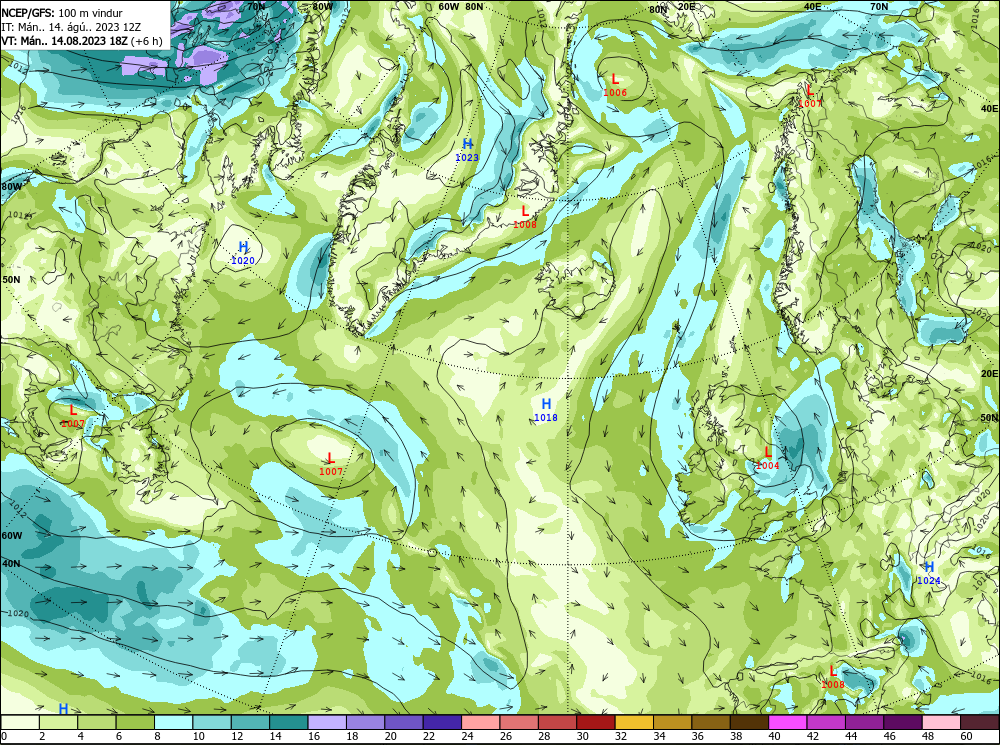Image resolution: width=1000 pixels, height=745 pixels.
Task: Click the L 1008 low on Greenland's east coast
Action: coord(525,217)
